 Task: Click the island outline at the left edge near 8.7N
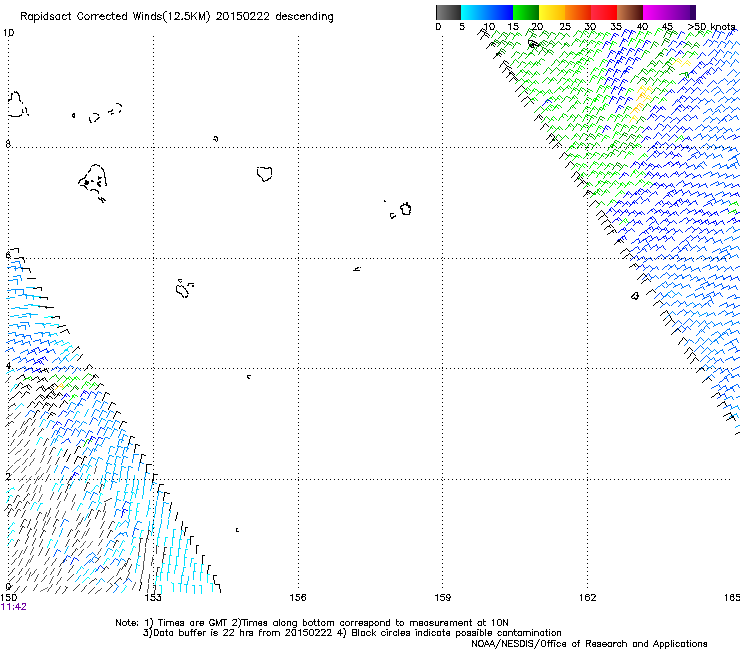pos(17,104)
